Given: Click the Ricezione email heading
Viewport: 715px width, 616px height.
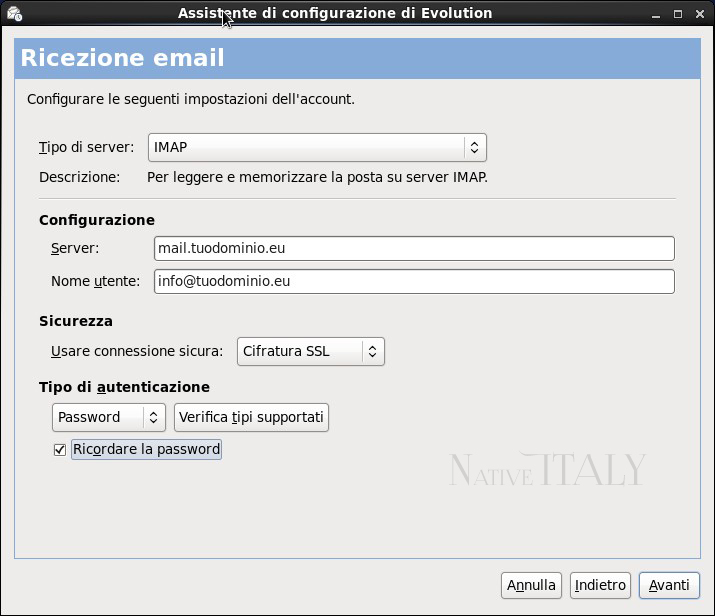Looking at the screenshot, I should (x=123, y=58).
